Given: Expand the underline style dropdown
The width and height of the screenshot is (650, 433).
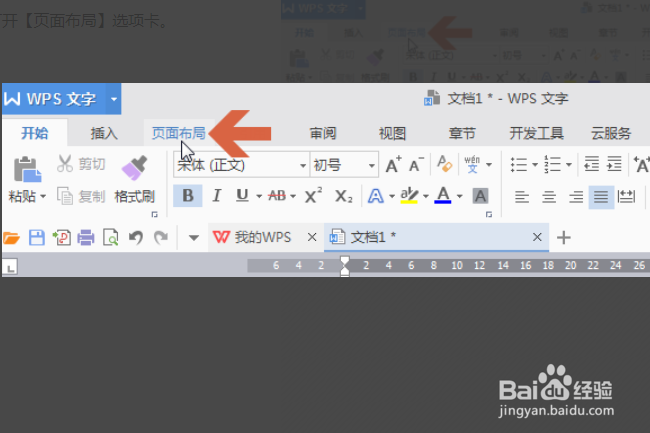Looking at the screenshot, I should 259,196.
